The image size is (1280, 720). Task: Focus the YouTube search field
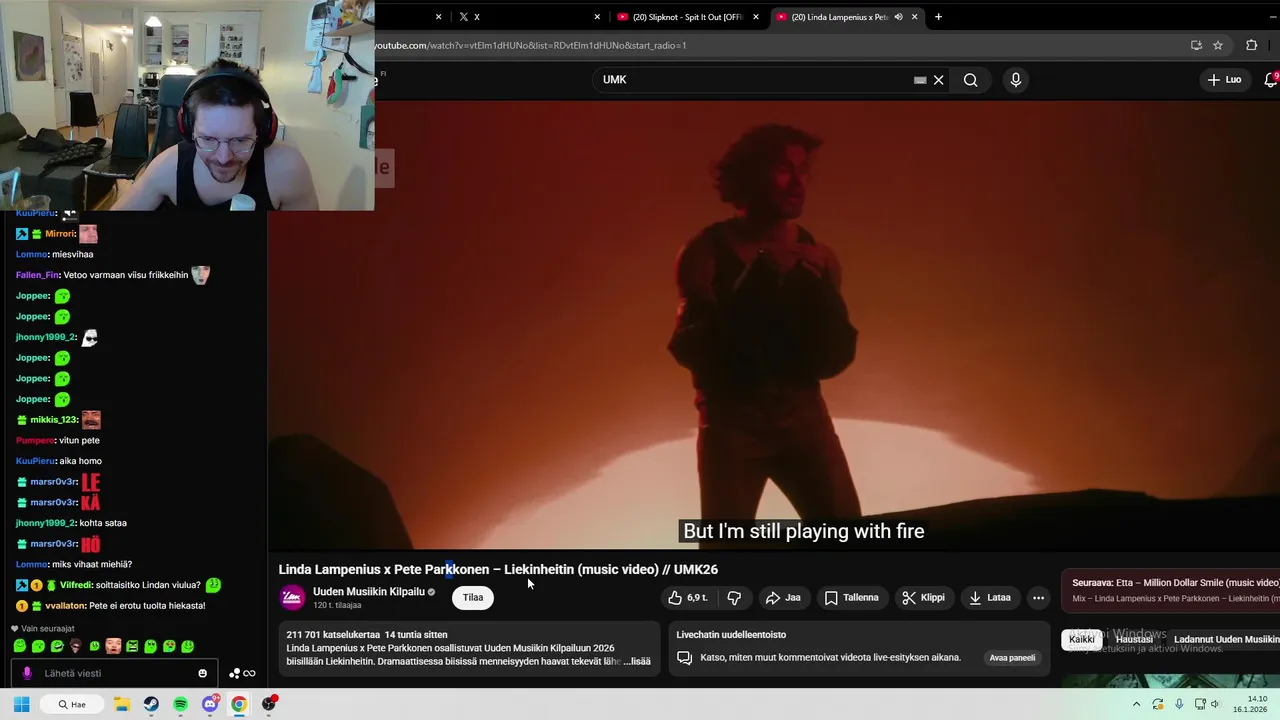pos(755,80)
